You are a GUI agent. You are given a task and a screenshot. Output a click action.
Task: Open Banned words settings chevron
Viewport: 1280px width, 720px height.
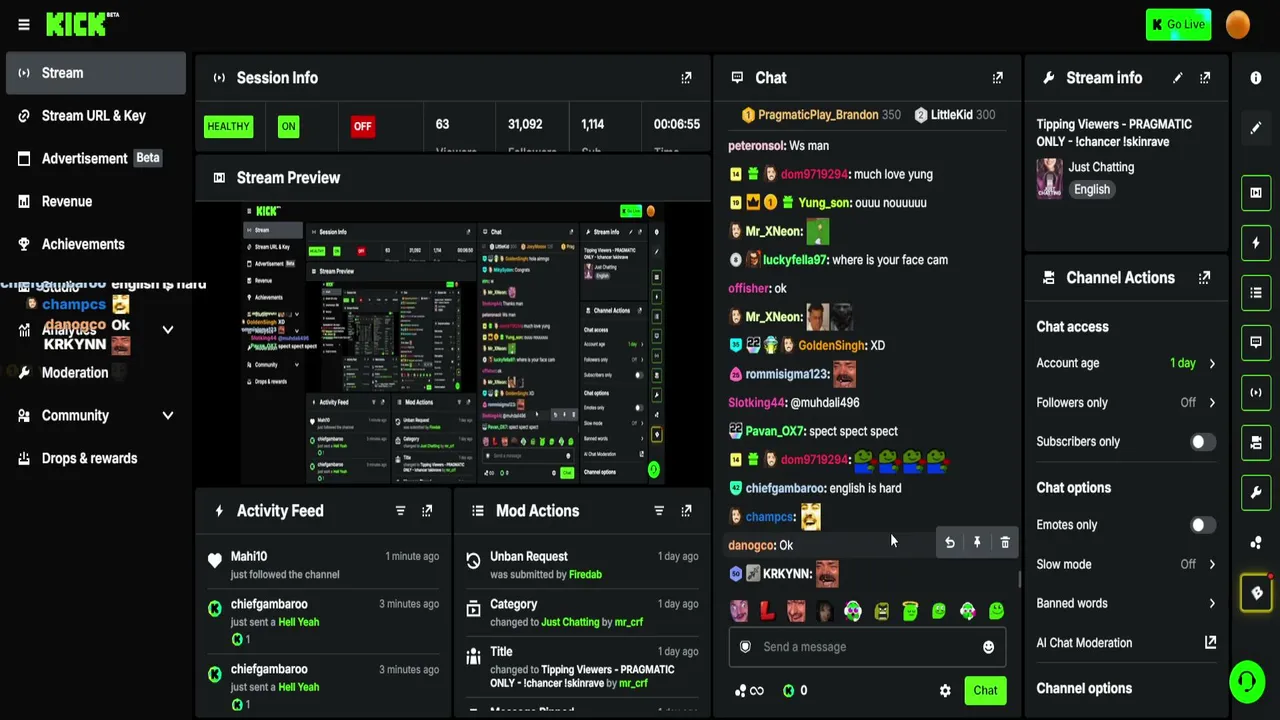(x=1212, y=604)
